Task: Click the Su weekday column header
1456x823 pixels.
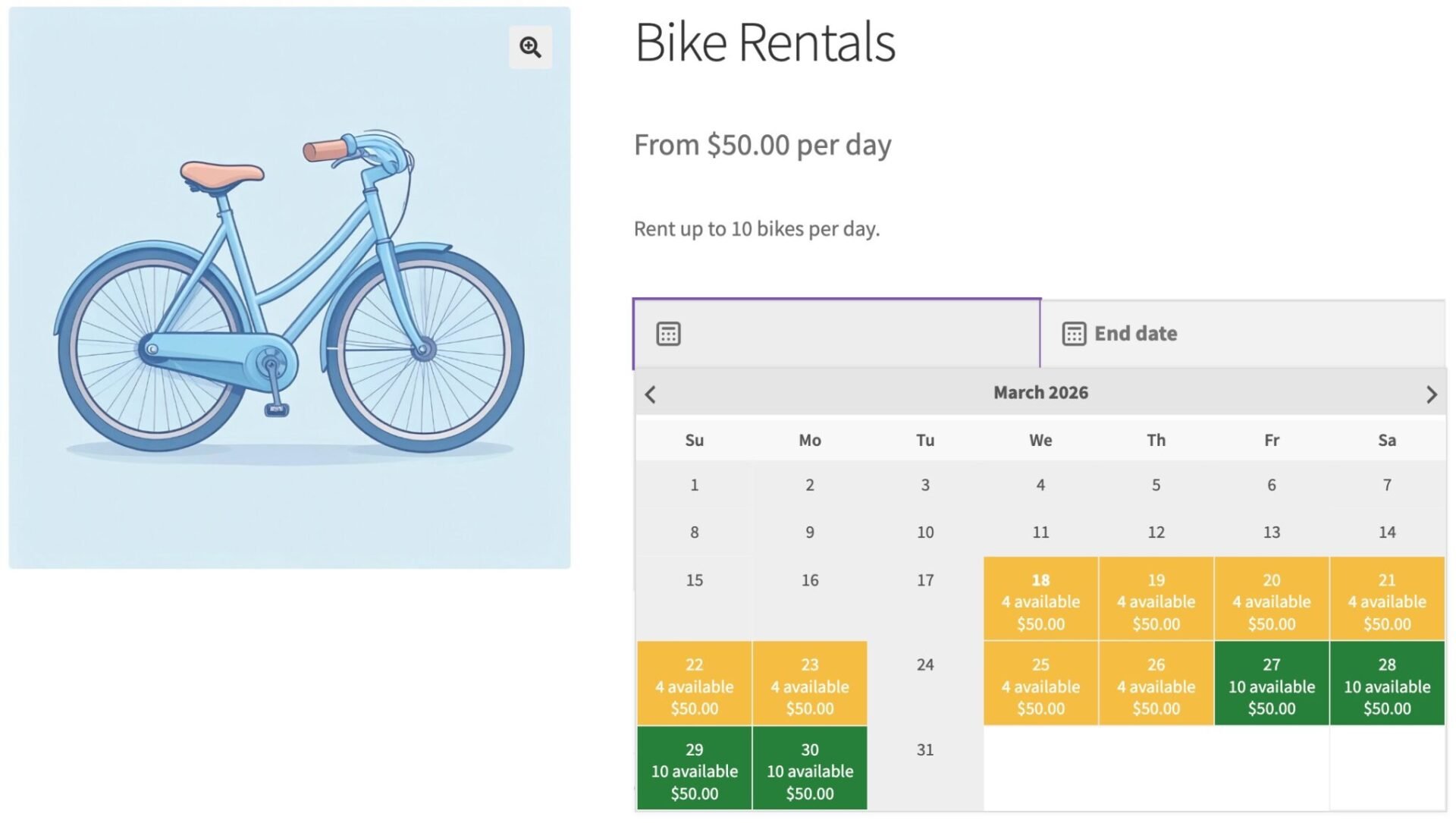Action: coord(693,440)
